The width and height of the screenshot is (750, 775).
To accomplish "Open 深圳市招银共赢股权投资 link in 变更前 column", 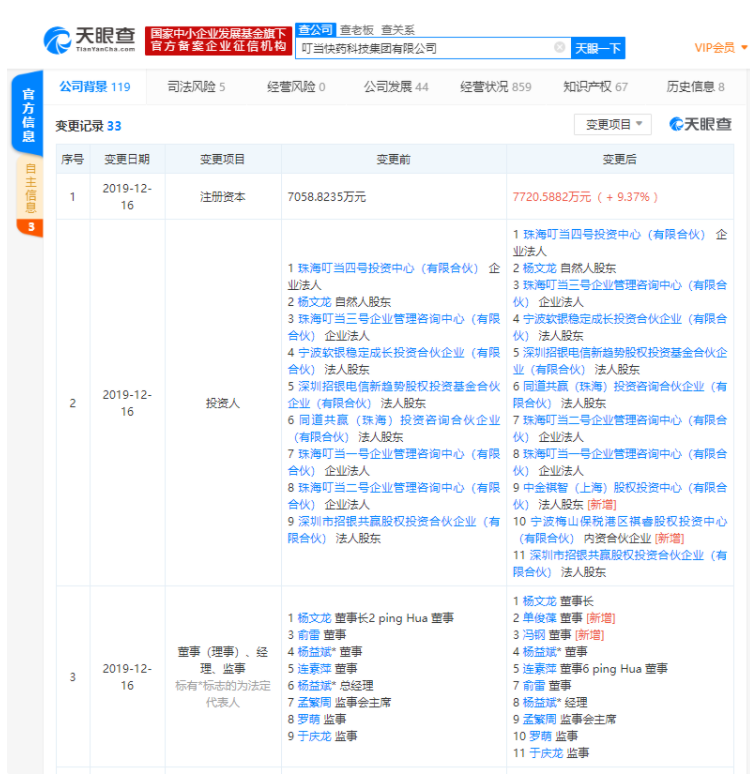I will click(x=394, y=529).
